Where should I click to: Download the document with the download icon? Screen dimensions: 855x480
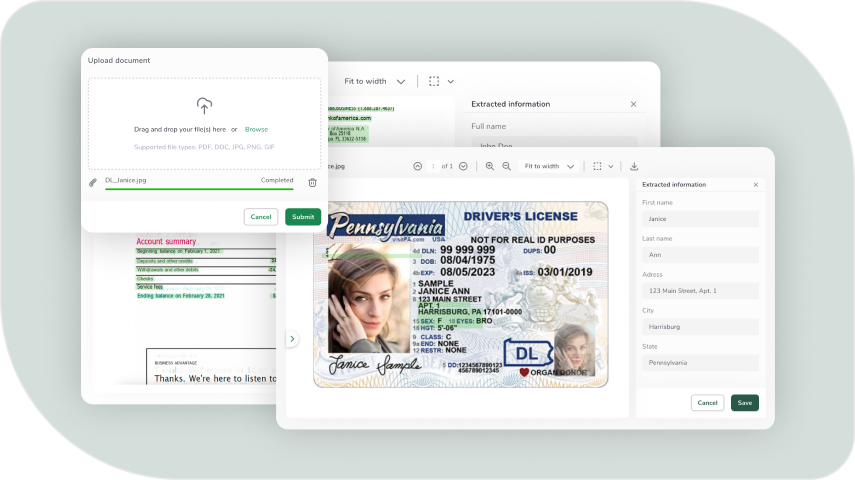click(633, 166)
